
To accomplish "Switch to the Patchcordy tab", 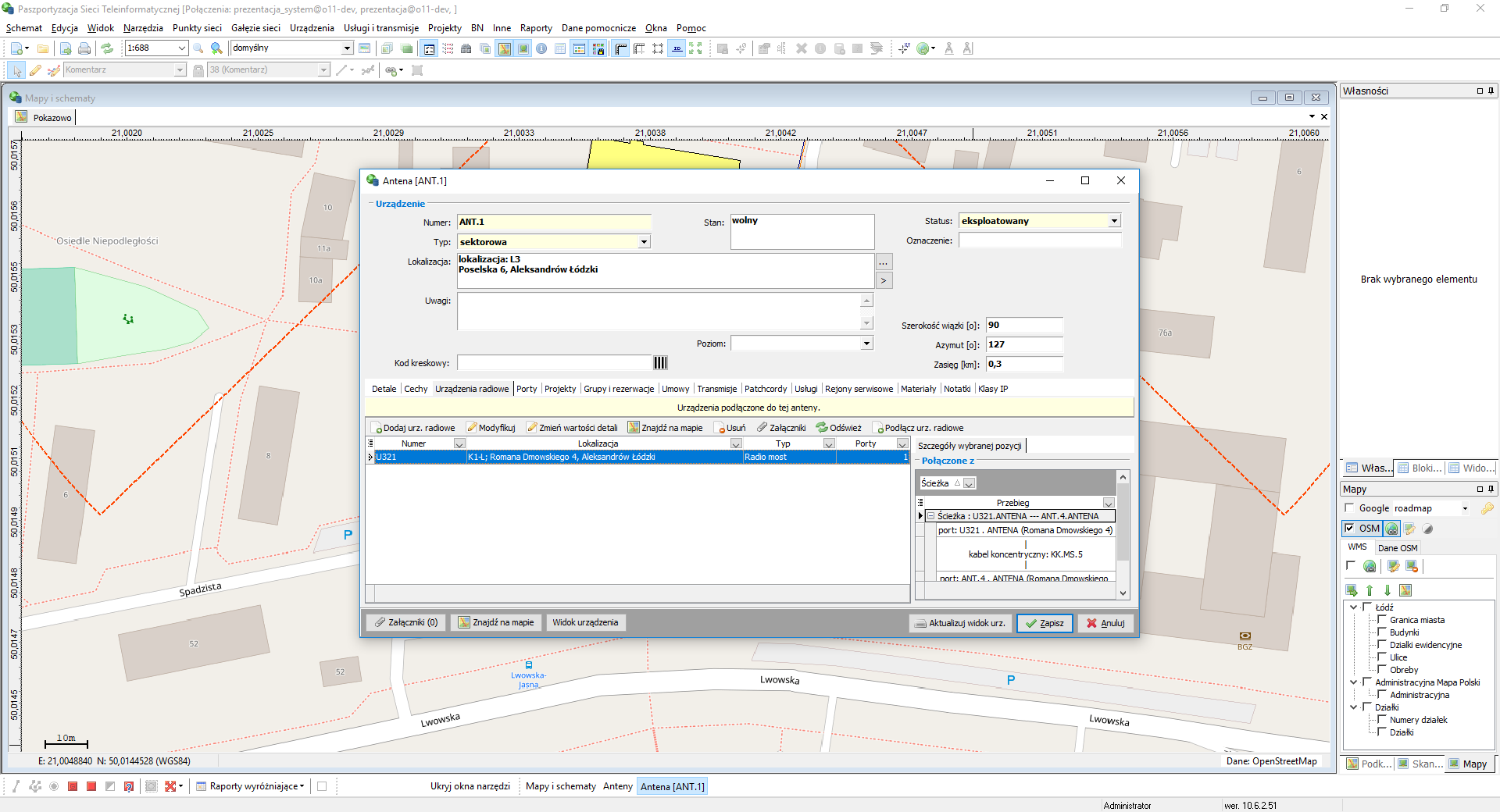I will click(766, 389).
